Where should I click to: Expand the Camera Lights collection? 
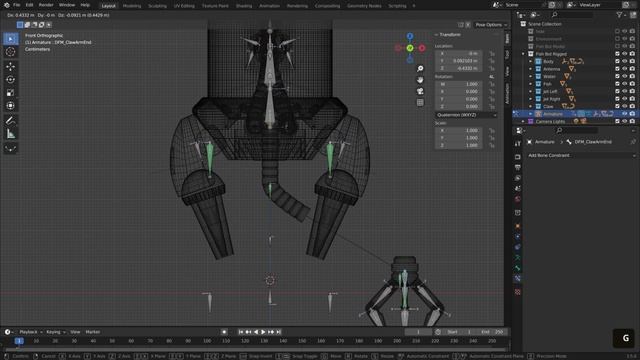point(523,121)
